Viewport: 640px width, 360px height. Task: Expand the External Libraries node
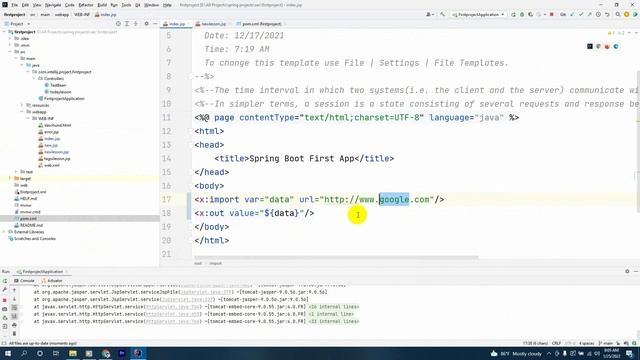click(4, 232)
